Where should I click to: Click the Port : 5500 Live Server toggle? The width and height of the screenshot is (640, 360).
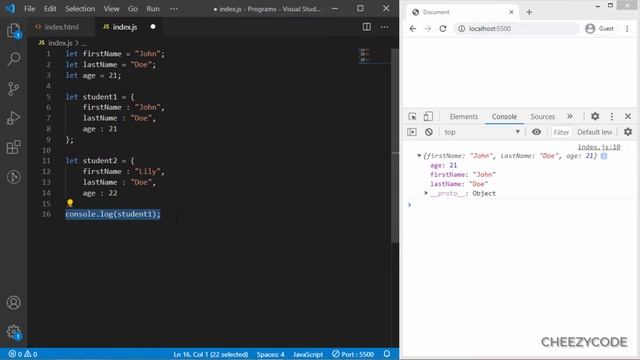(353, 354)
